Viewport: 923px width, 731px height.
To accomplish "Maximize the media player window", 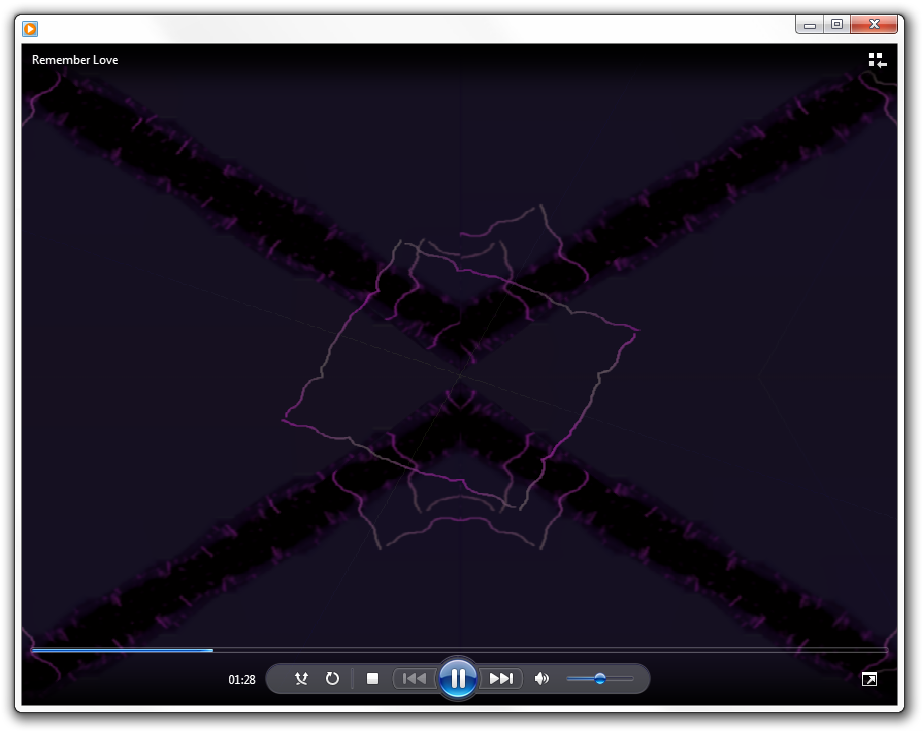I will 836,25.
